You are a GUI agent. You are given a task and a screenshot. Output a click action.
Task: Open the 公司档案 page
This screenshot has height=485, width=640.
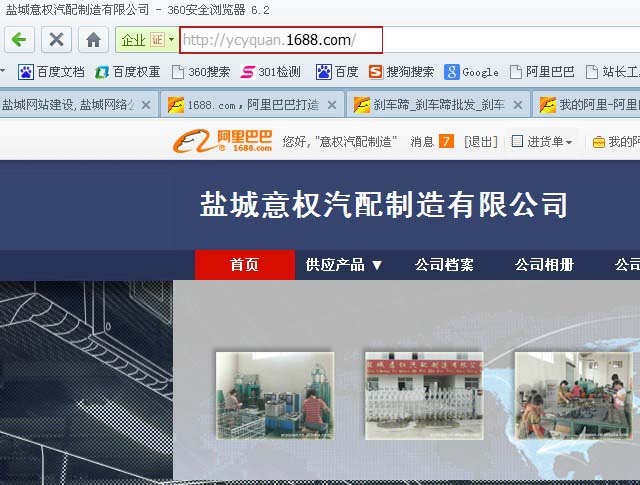[444, 265]
